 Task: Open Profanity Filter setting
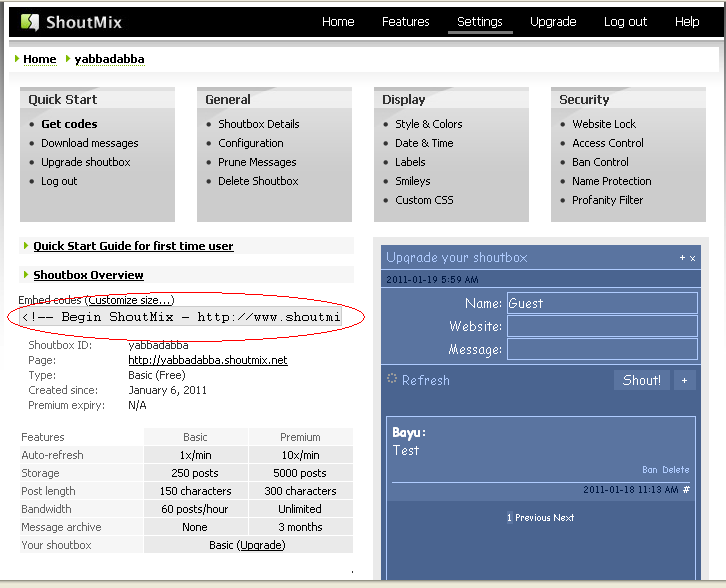point(607,200)
